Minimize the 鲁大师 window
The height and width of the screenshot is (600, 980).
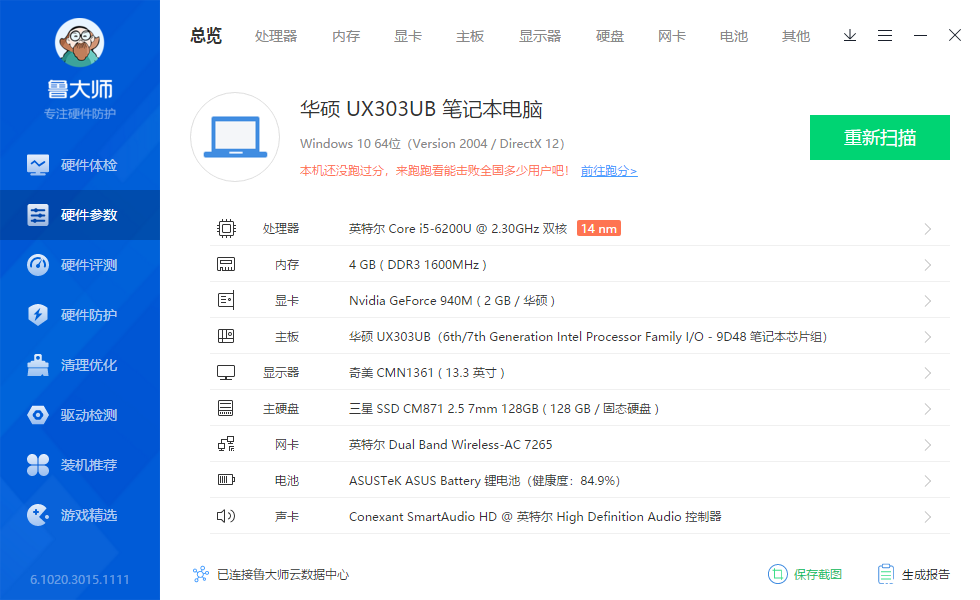(x=920, y=36)
